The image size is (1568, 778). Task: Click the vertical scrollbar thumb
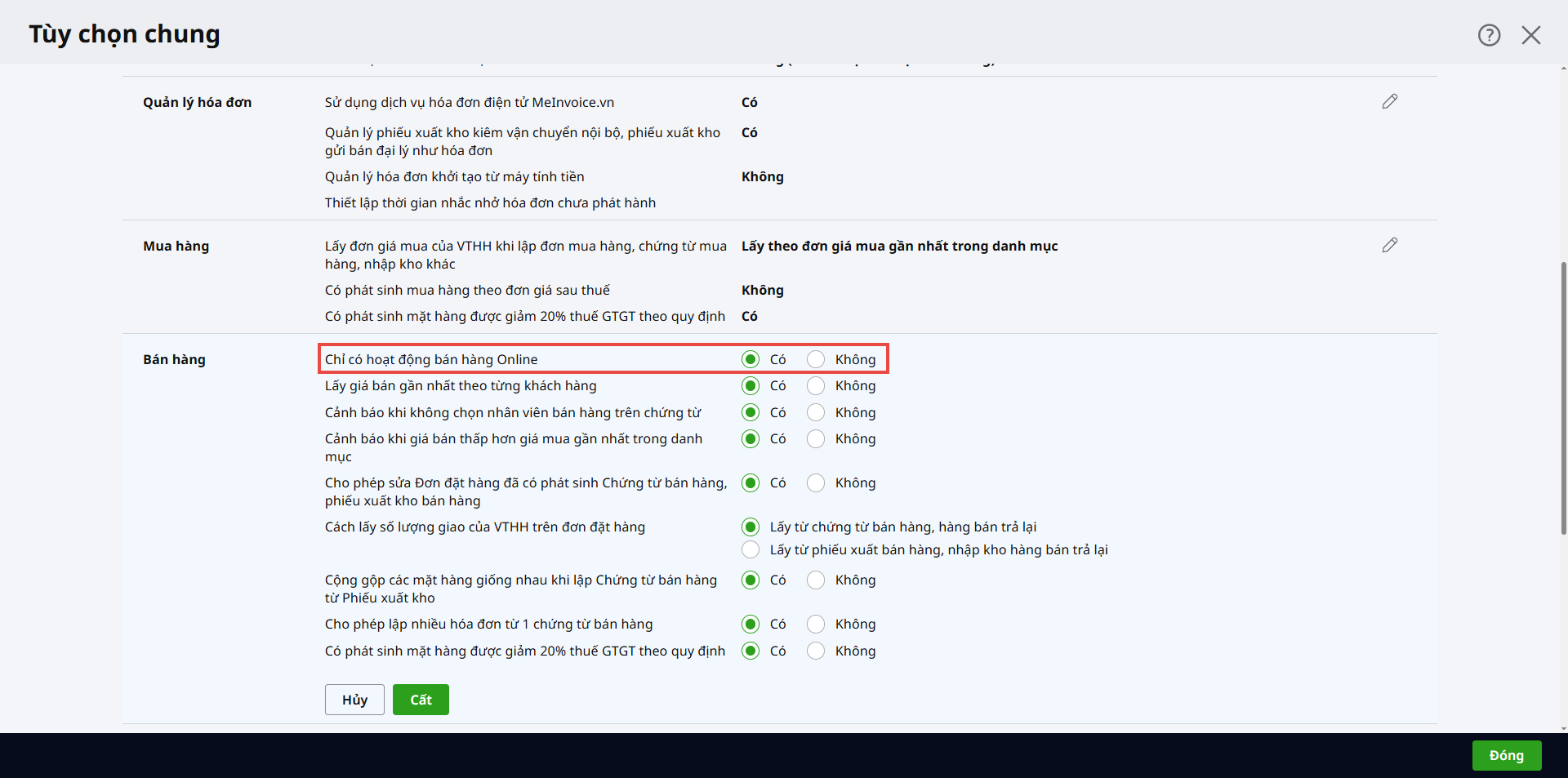point(1563,398)
